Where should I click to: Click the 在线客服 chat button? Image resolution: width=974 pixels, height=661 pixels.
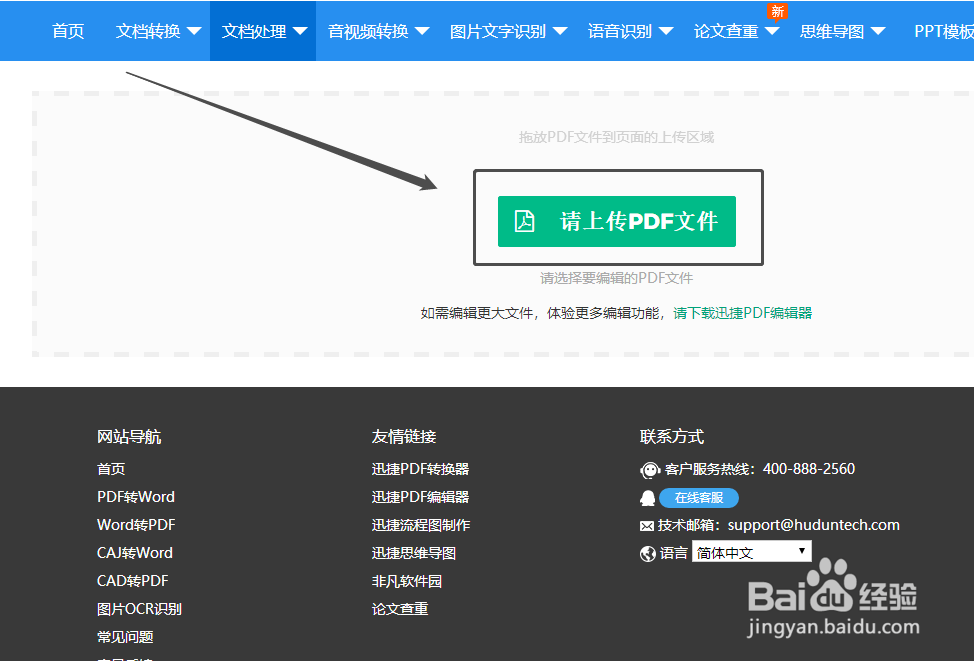click(x=699, y=498)
